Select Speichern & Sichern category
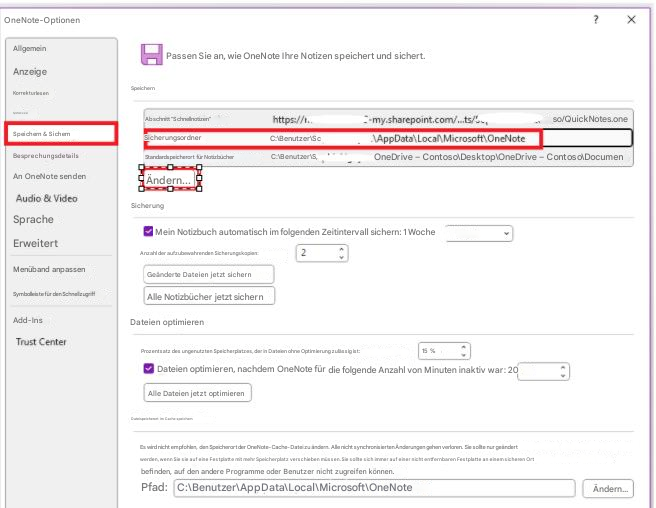The height and width of the screenshot is (508, 656). [x=61, y=134]
